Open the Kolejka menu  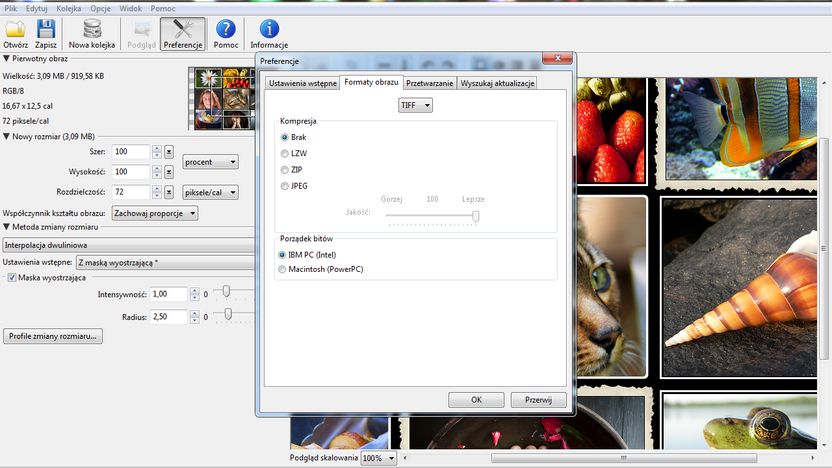pos(68,8)
